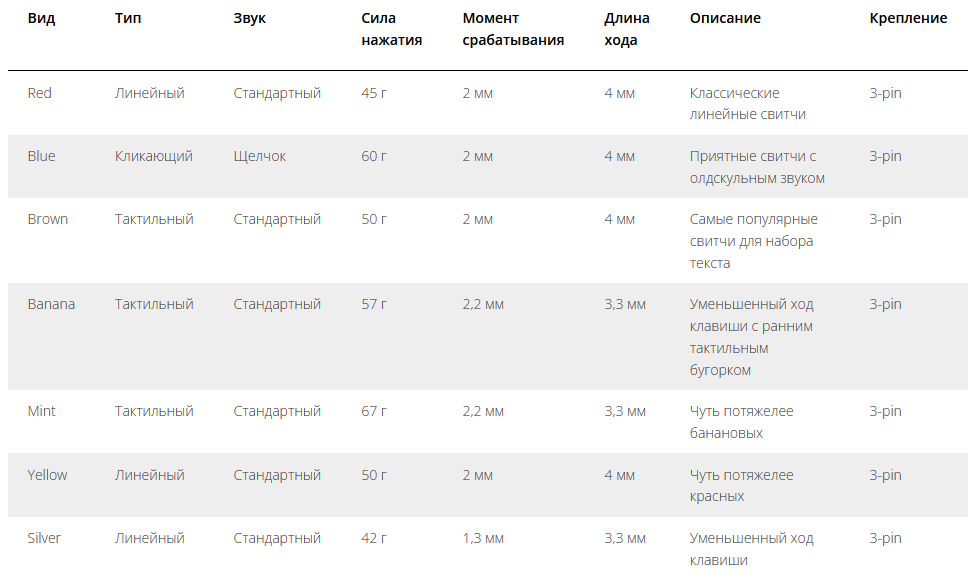Click the 'Длина хода' column header
Image resolution: width=970 pixels, height=575 pixels.
(627, 29)
